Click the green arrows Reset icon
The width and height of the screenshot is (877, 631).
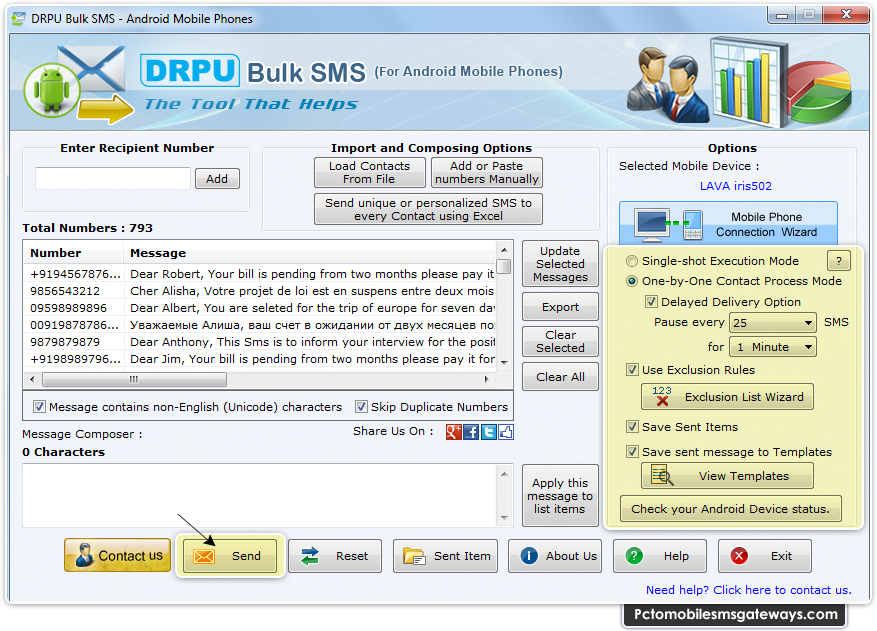[x=309, y=556]
